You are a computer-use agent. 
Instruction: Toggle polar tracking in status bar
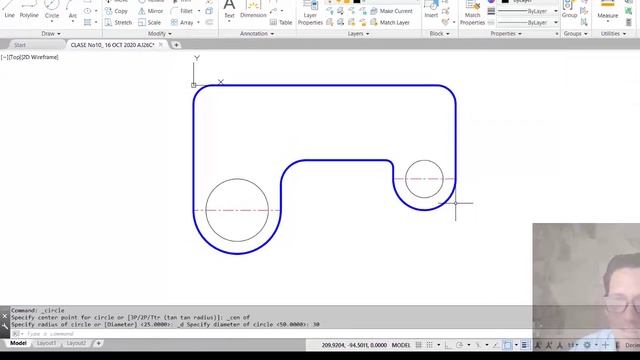pyautogui.click(x=459, y=345)
